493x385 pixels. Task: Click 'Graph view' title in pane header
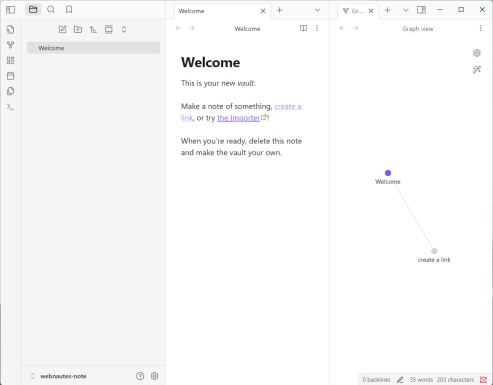[x=418, y=29]
